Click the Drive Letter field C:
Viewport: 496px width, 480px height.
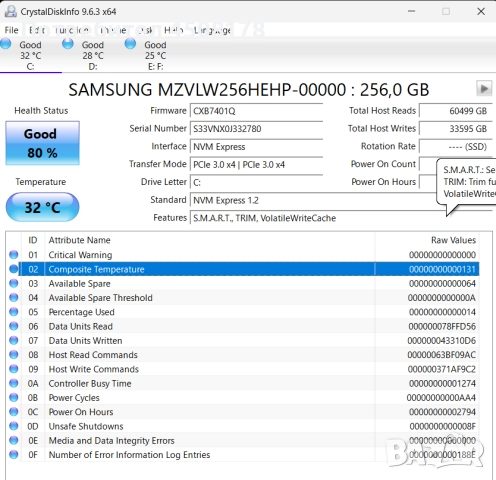point(256,183)
